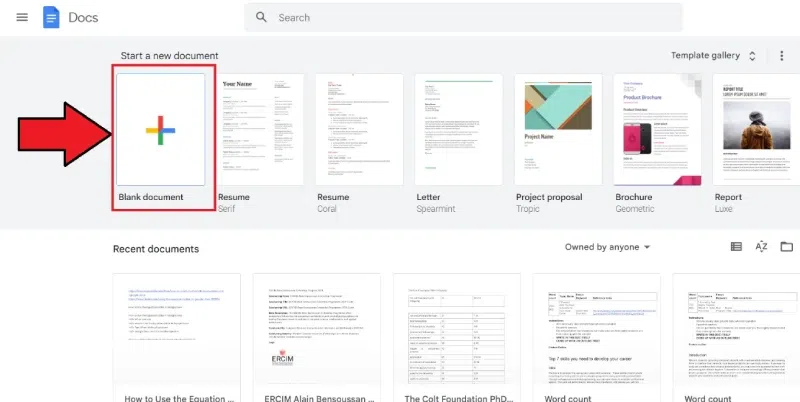Screen dimensions: 800x402
Task: Click the Recent documents heading
Action: click(156, 249)
